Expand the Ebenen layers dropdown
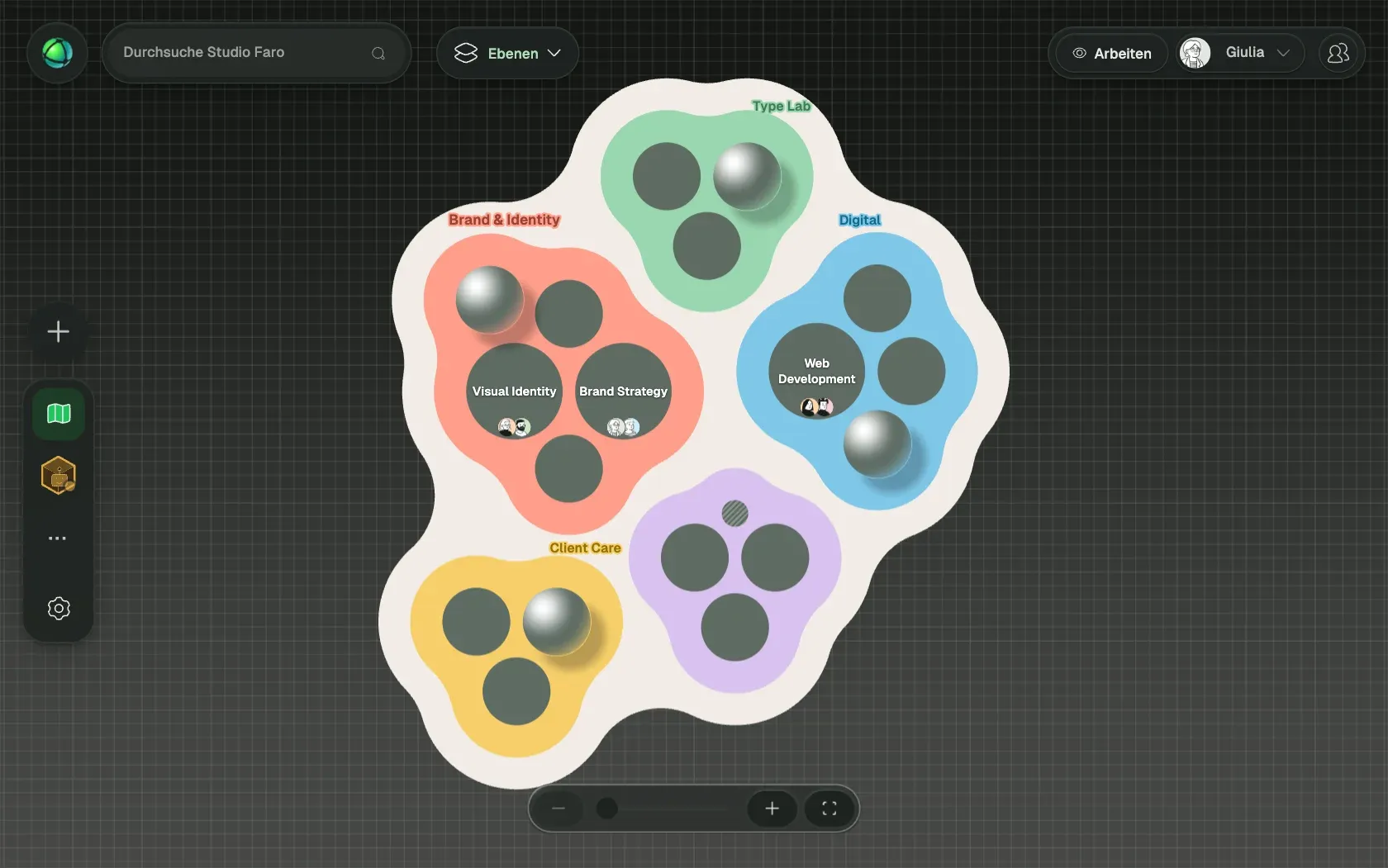The width and height of the screenshot is (1388, 868). coord(507,53)
